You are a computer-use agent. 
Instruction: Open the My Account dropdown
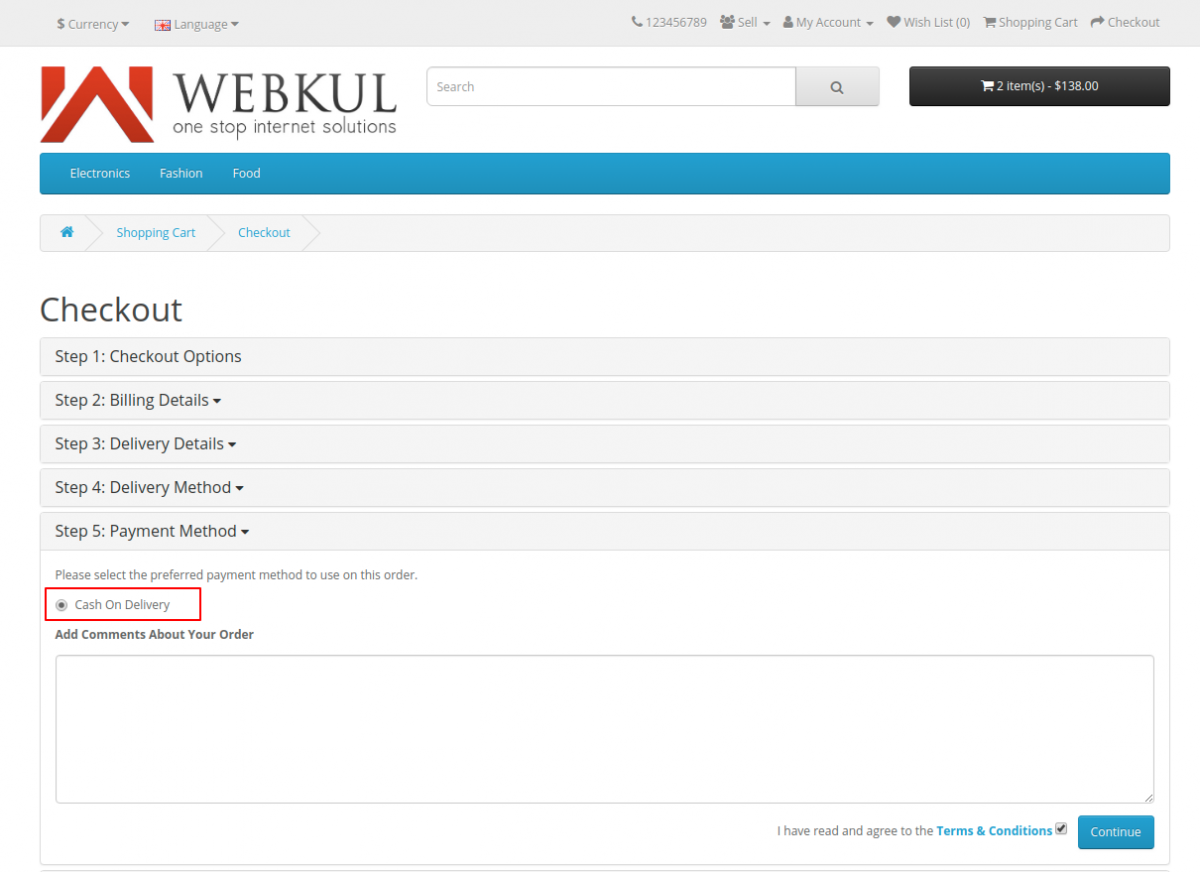tap(828, 22)
